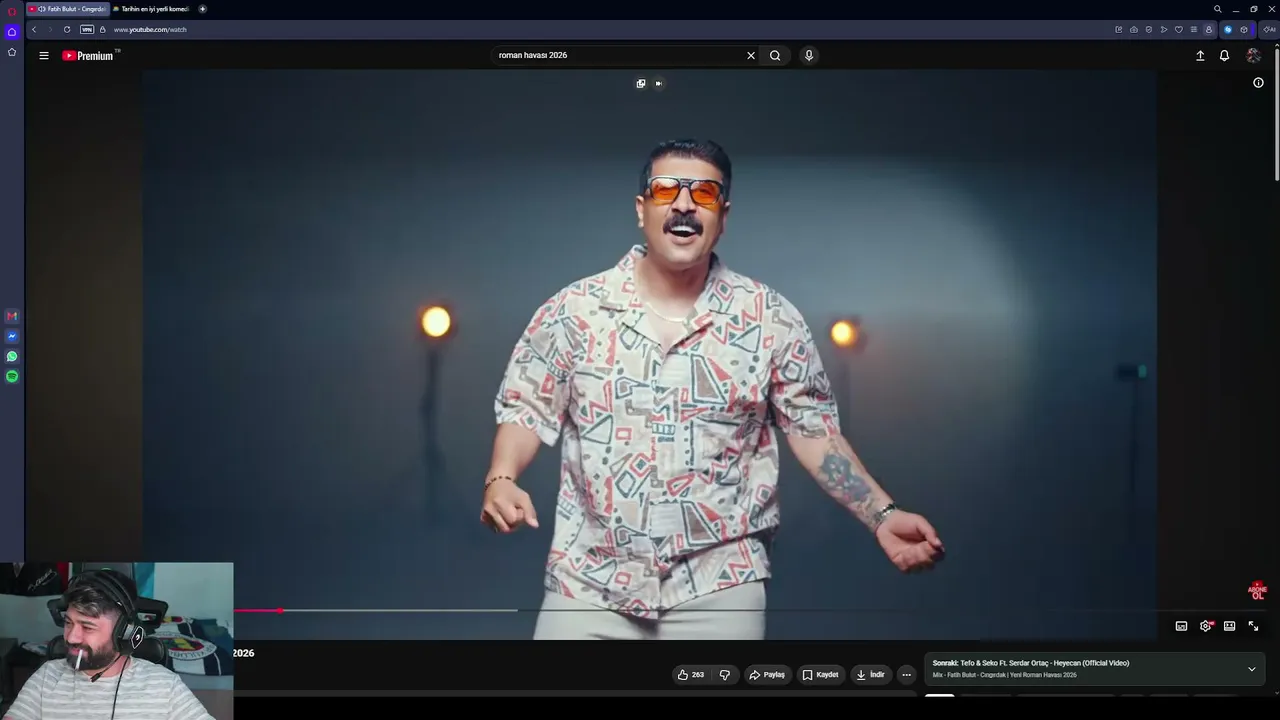Open Gmail from the browser sidebar
1280x720 pixels.
[x=12, y=316]
